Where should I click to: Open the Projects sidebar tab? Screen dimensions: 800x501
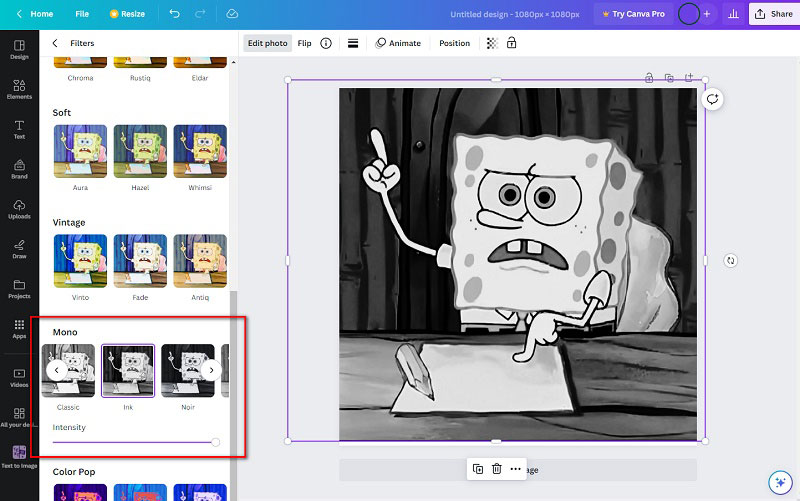pos(19,289)
